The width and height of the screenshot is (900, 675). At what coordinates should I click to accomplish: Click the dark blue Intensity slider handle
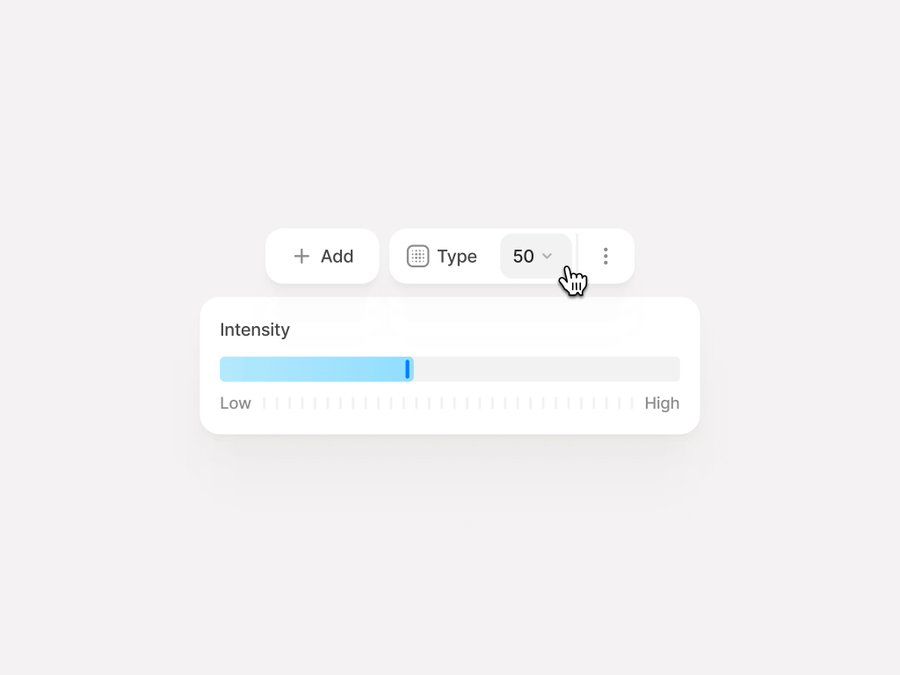pos(408,369)
